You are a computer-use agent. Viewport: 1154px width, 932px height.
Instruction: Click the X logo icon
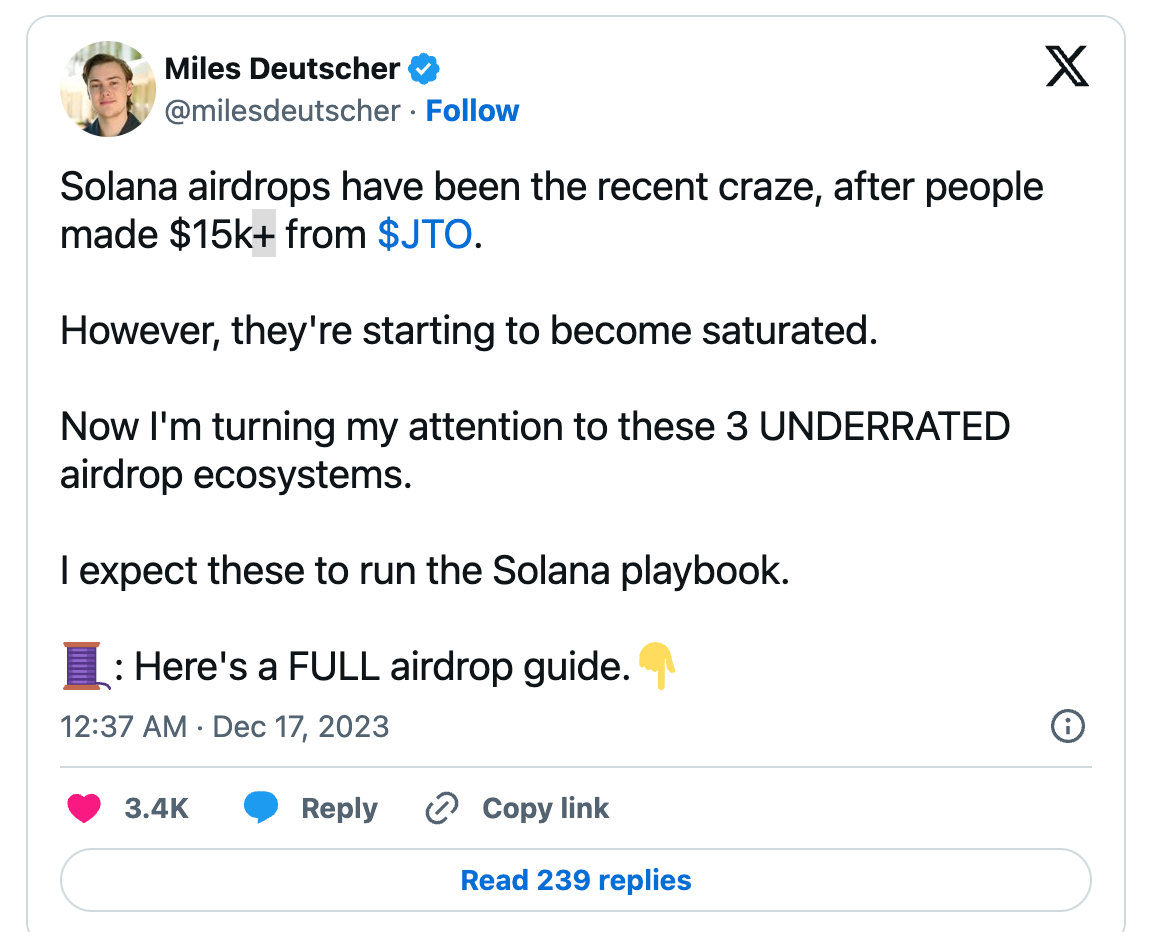(1065, 69)
